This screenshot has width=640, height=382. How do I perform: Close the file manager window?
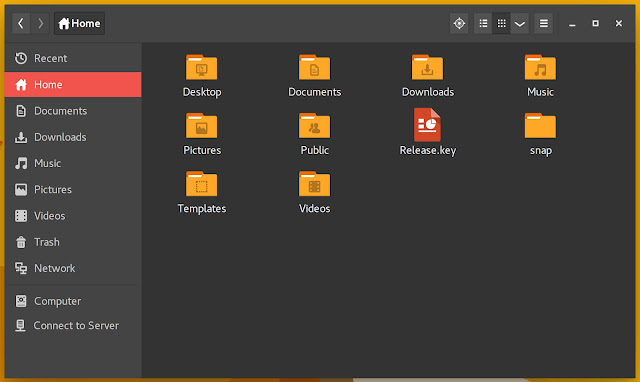click(x=619, y=23)
